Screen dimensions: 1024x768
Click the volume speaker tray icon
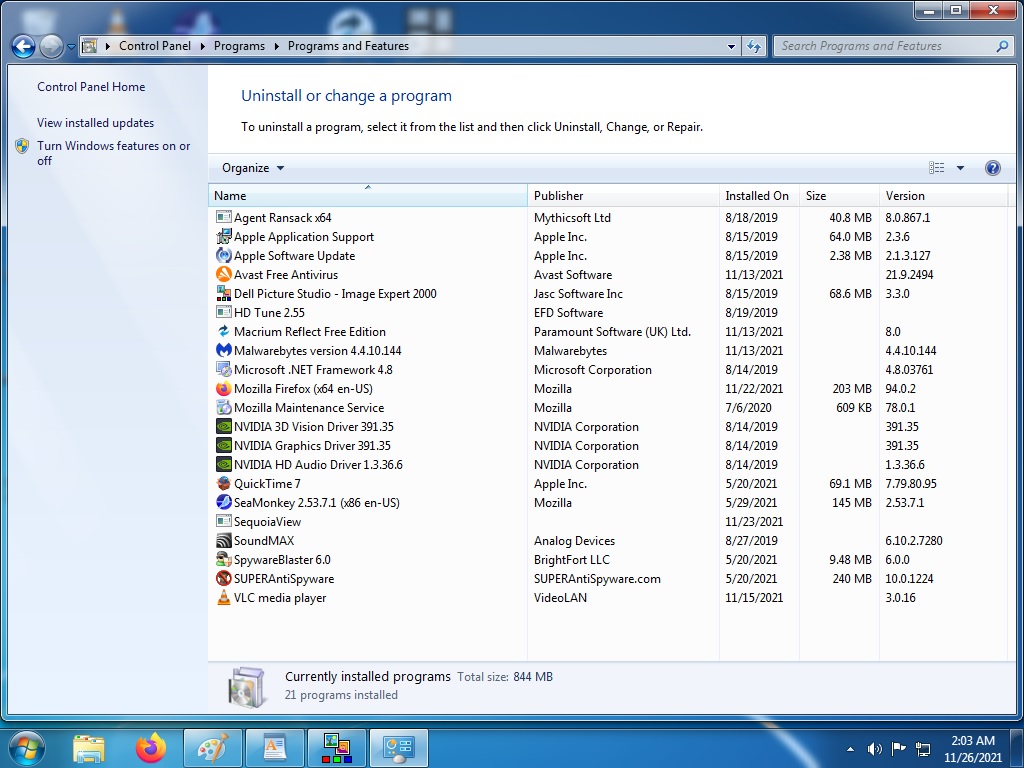(874, 749)
